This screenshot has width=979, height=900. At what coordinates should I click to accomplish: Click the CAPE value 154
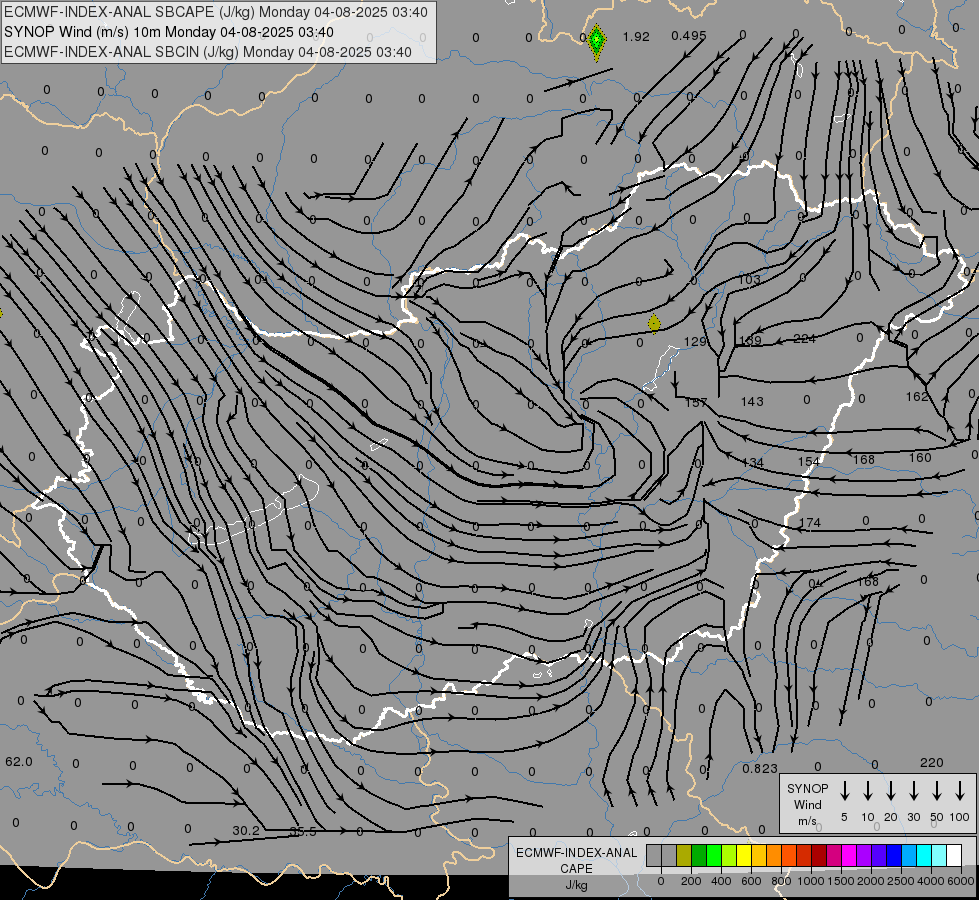[809, 461]
